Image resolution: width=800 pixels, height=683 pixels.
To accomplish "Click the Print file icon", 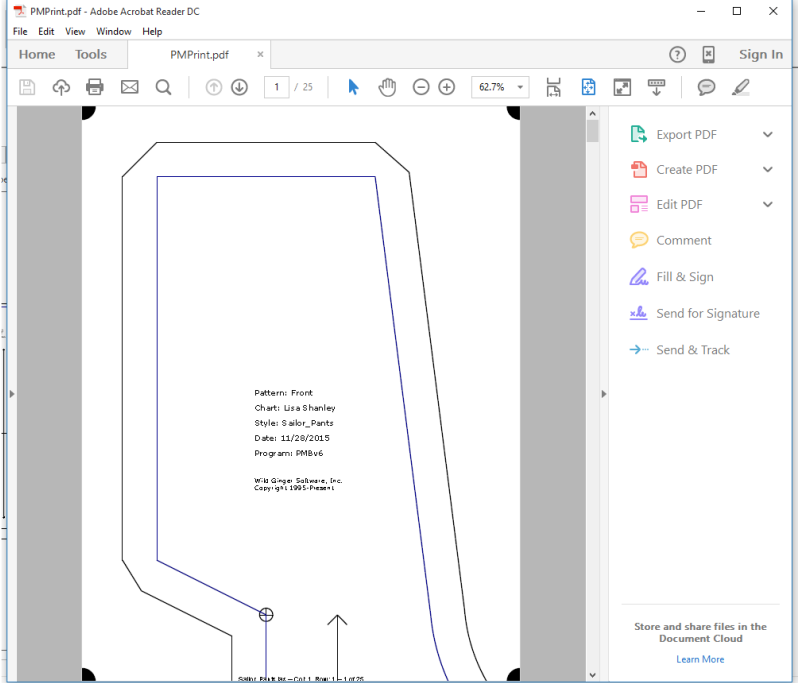I will (95, 87).
